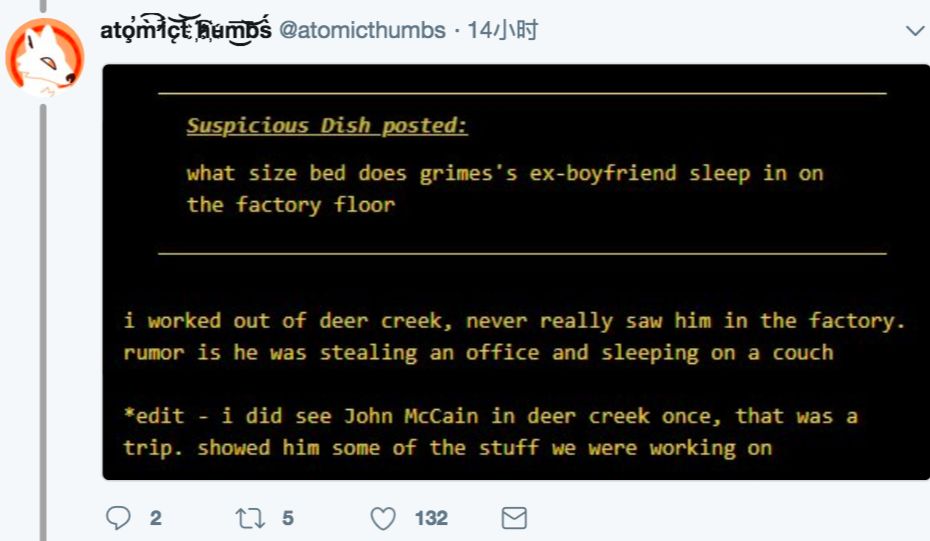This screenshot has width=930, height=541.
Task: Open the atomicthumbs display name profile
Action: [x=186, y=30]
